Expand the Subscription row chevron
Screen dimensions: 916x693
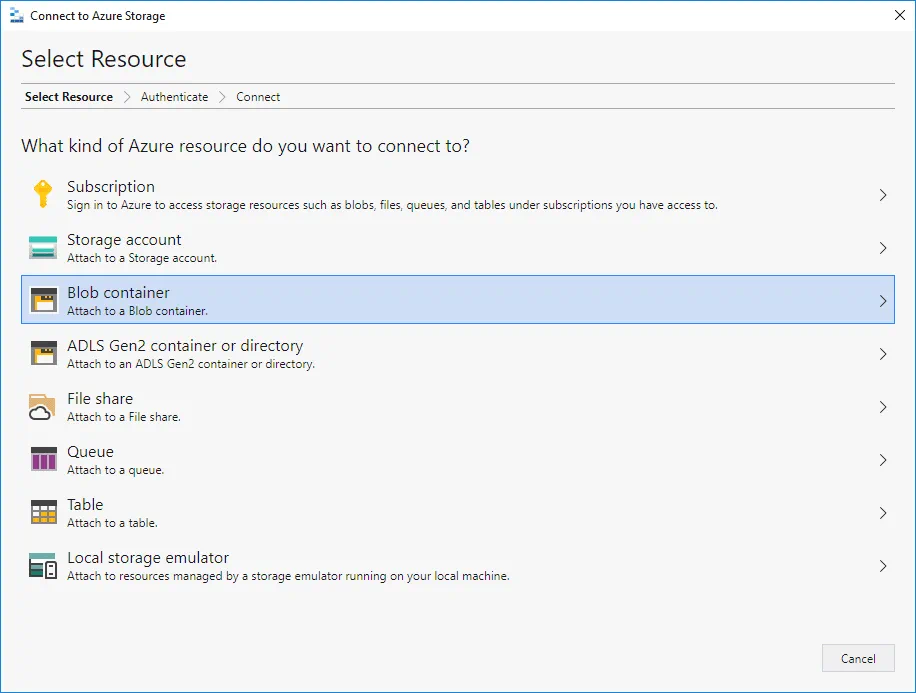882,195
